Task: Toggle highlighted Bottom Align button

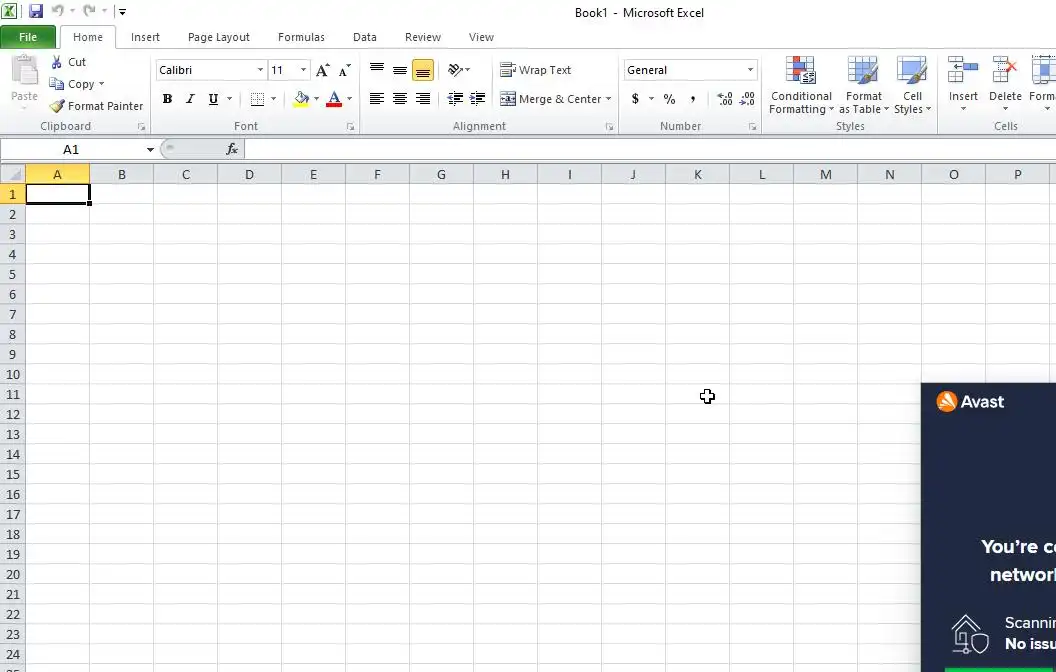Action: 423,70
